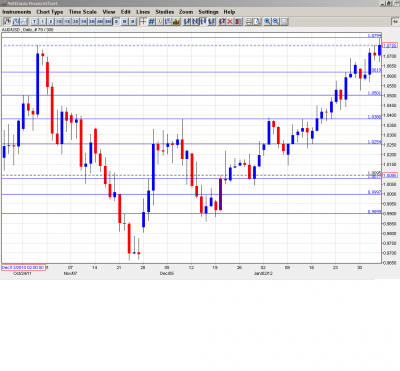Switch to tick (T) time scale
The height and width of the screenshot is (371, 400).
34,22
